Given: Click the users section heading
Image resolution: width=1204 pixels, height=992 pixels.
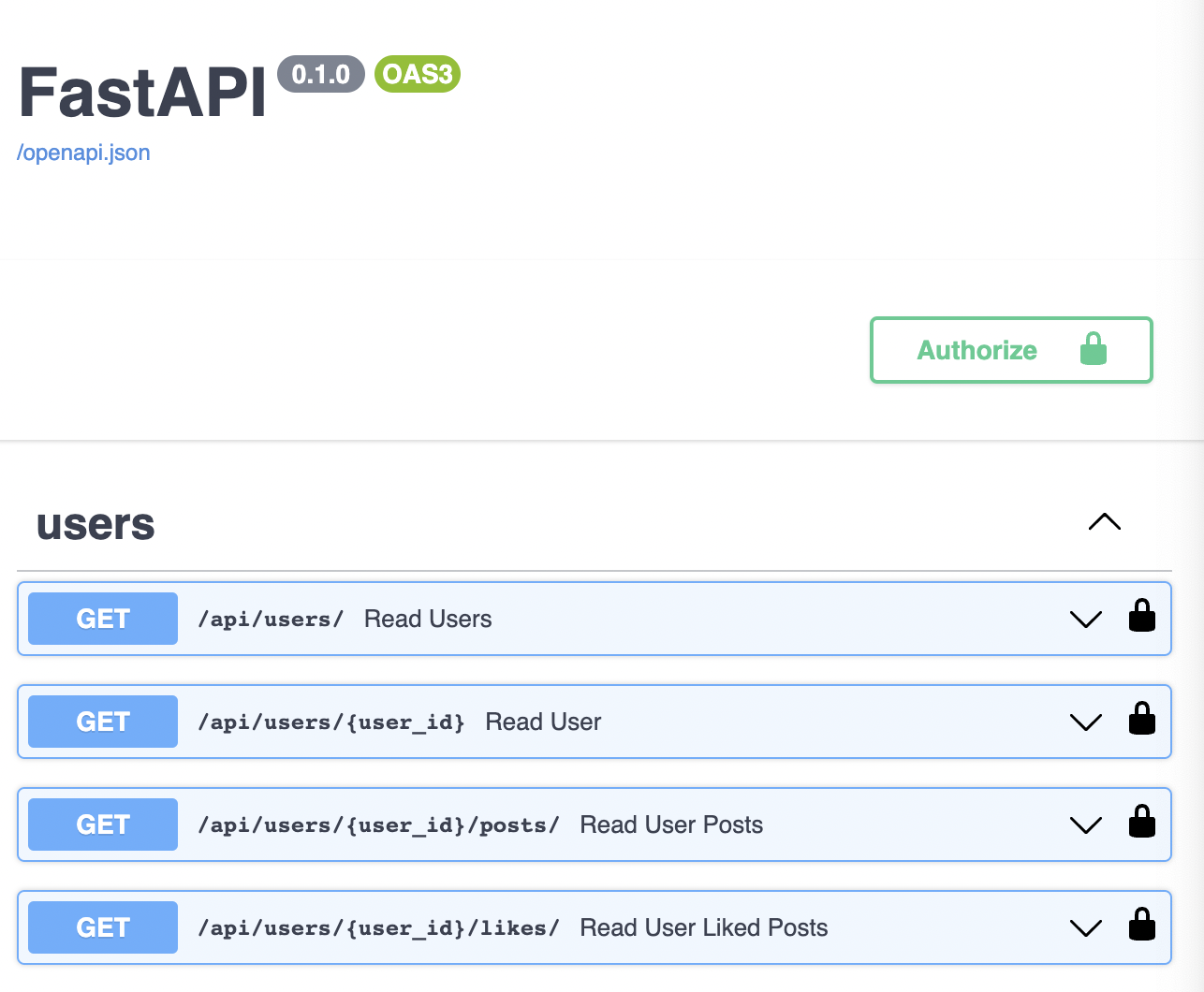Looking at the screenshot, I should (x=95, y=524).
